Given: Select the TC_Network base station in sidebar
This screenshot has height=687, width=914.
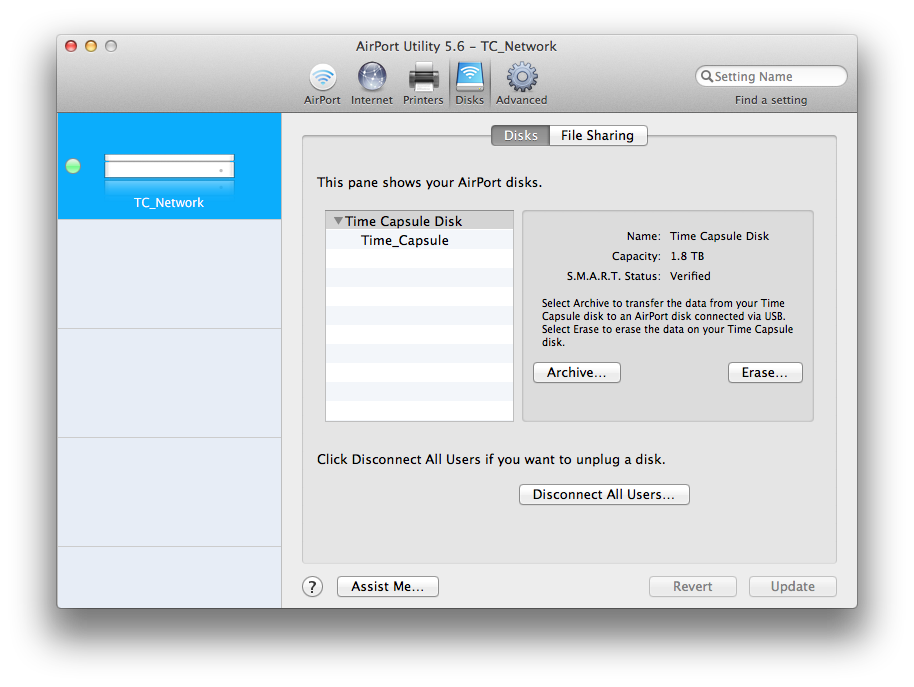Looking at the screenshot, I should pos(169,166).
